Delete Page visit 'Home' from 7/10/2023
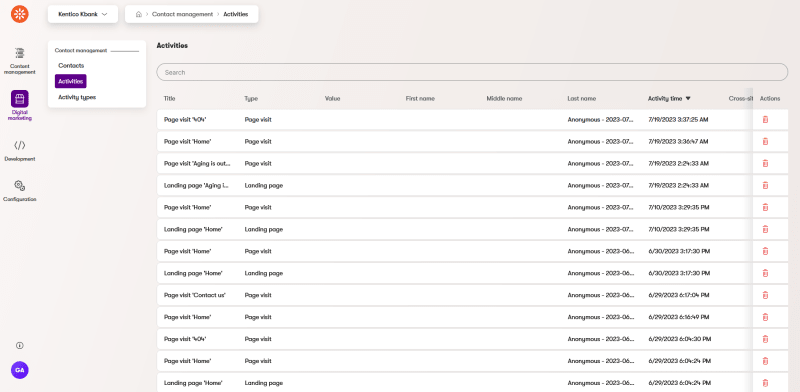 point(765,207)
